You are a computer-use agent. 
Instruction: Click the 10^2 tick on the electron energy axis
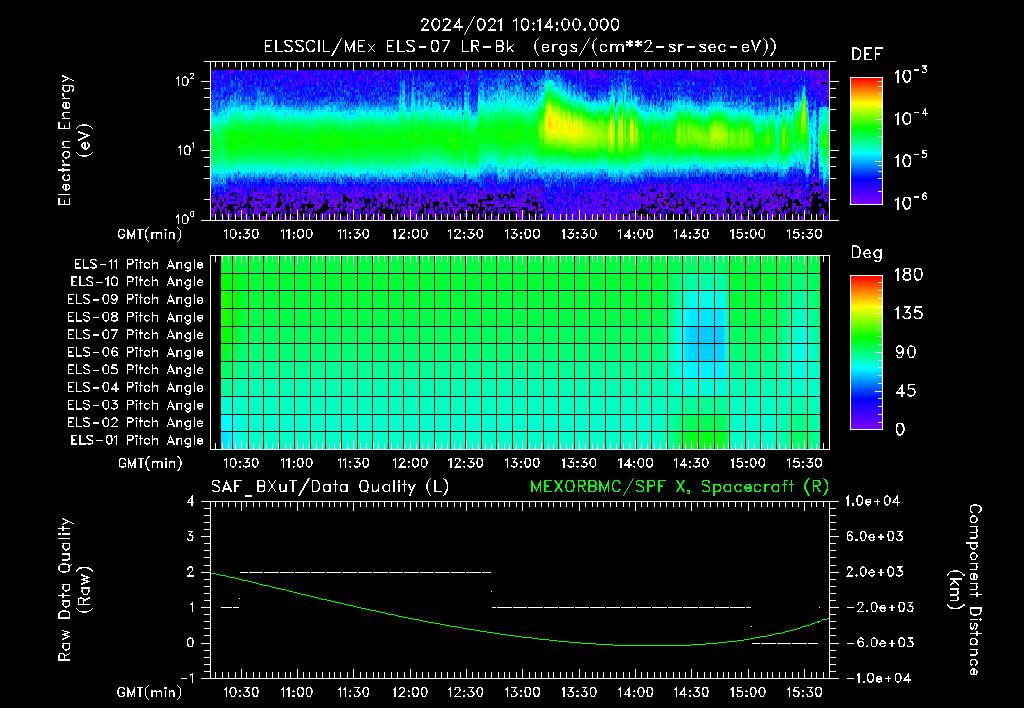click(185, 81)
